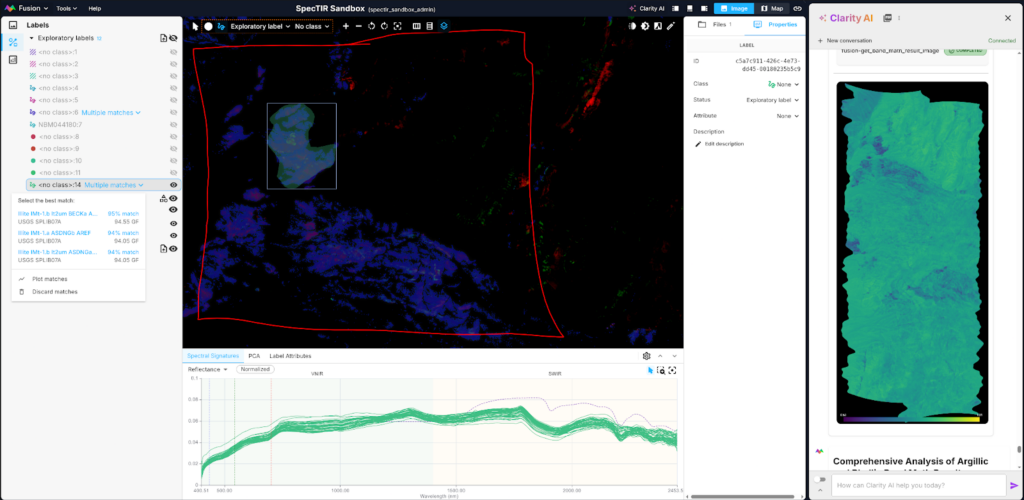1024x500 pixels.
Task: Click the pencil edit icon in viewer
Action: click(x=671, y=26)
